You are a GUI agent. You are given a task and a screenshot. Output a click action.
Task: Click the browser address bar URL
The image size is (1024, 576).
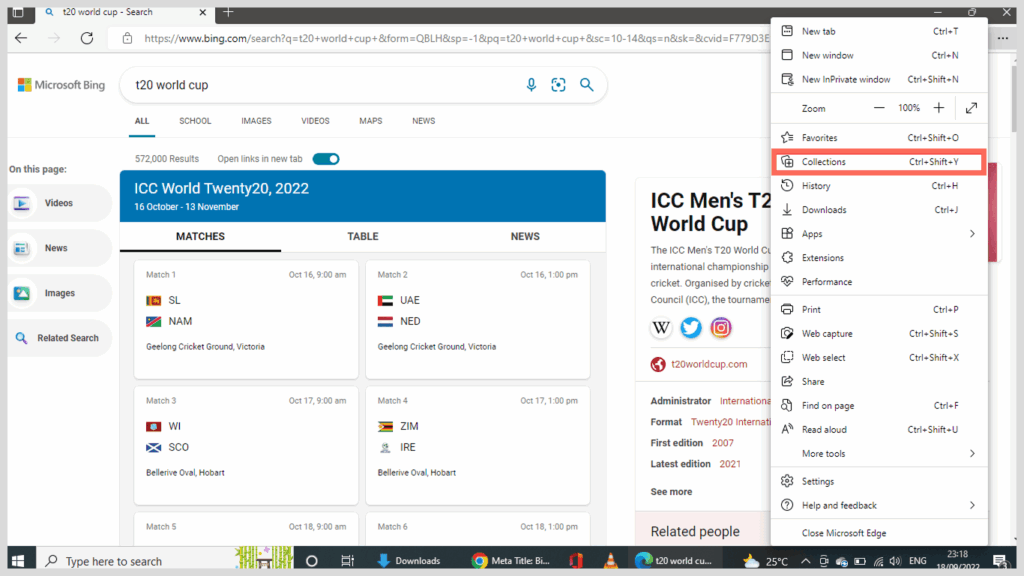[x=456, y=39]
